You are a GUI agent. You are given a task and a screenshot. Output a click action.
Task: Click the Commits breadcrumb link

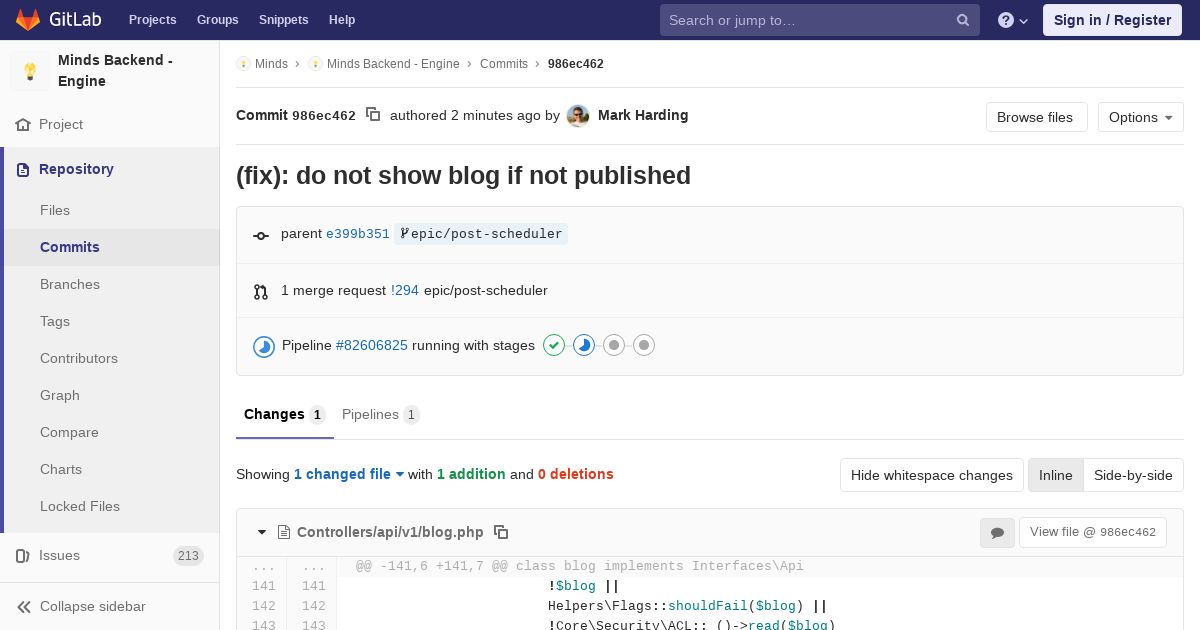point(504,64)
